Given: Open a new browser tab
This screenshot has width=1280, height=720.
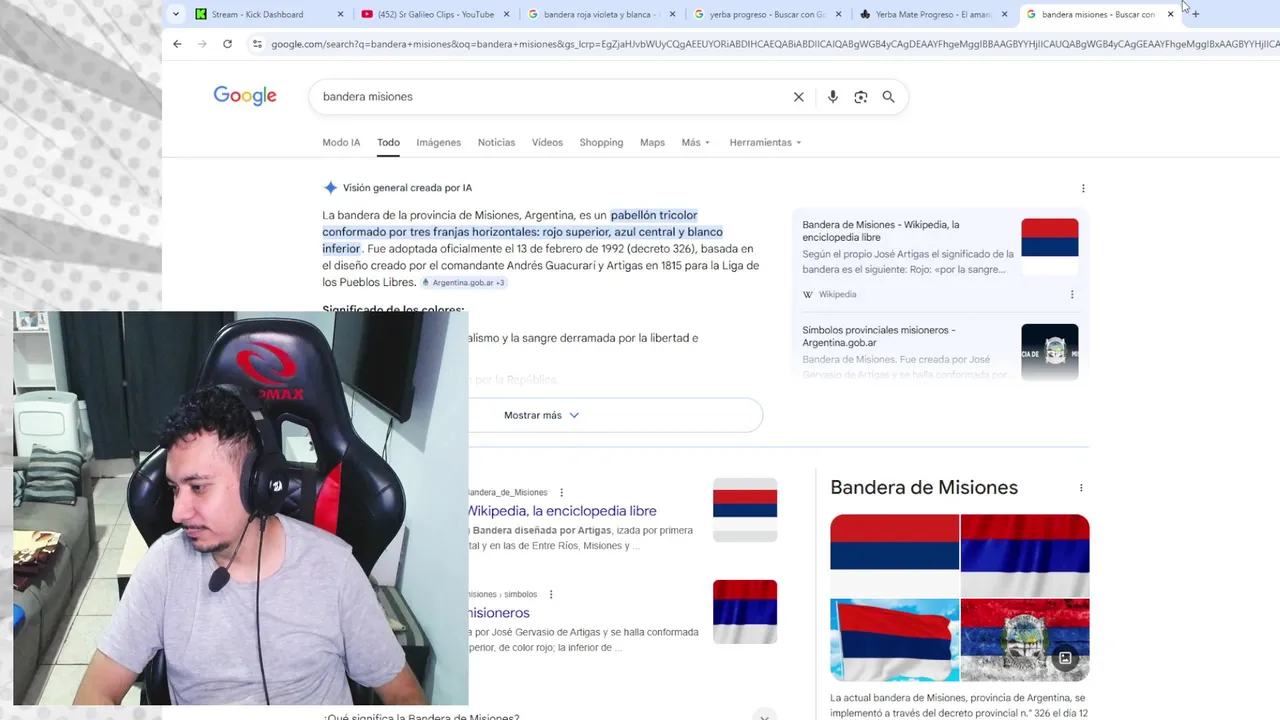Looking at the screenshot, I should pos(1195,14).
